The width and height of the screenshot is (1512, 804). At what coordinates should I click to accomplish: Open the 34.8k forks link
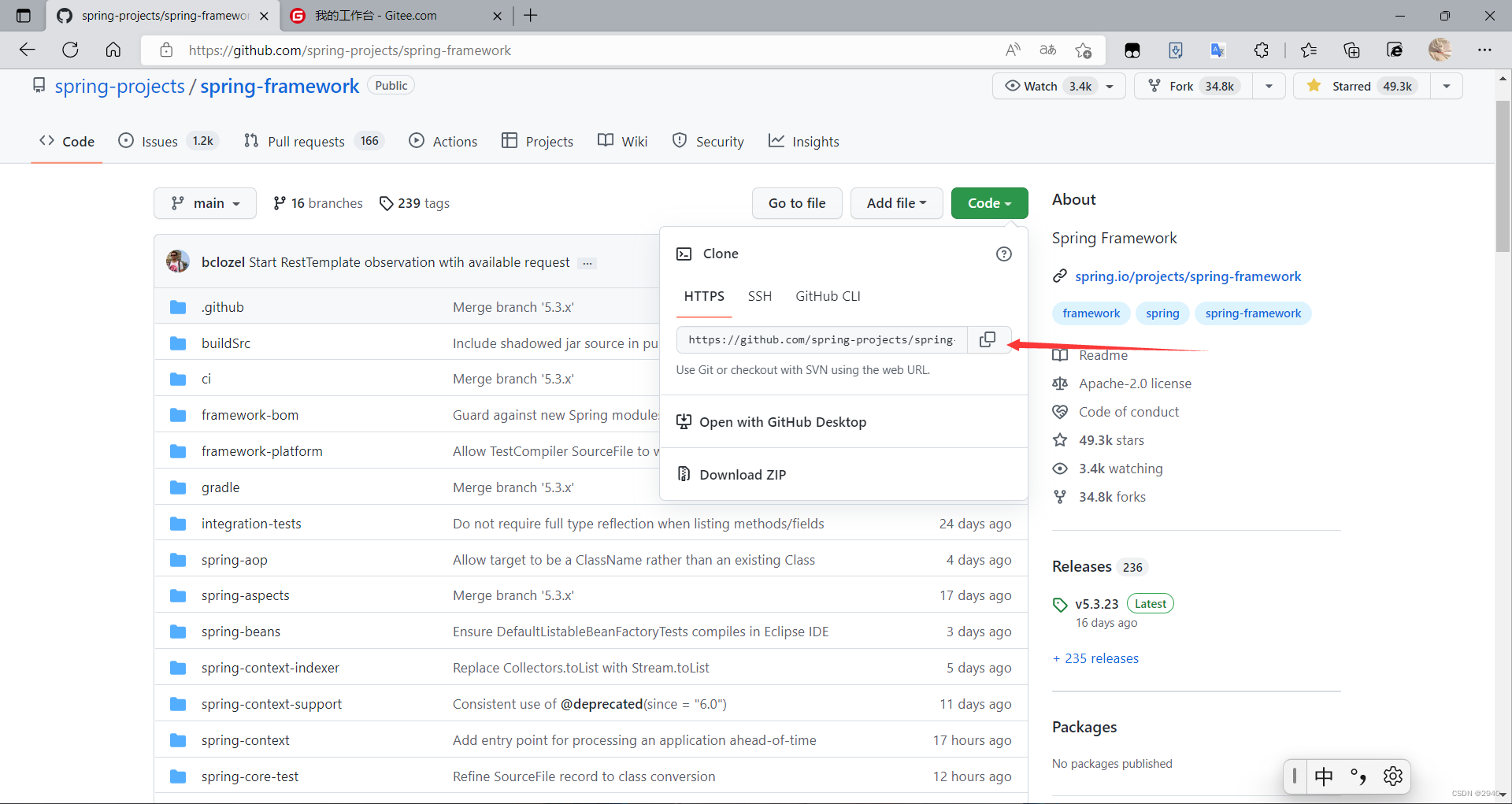(x=1112, y=497)
